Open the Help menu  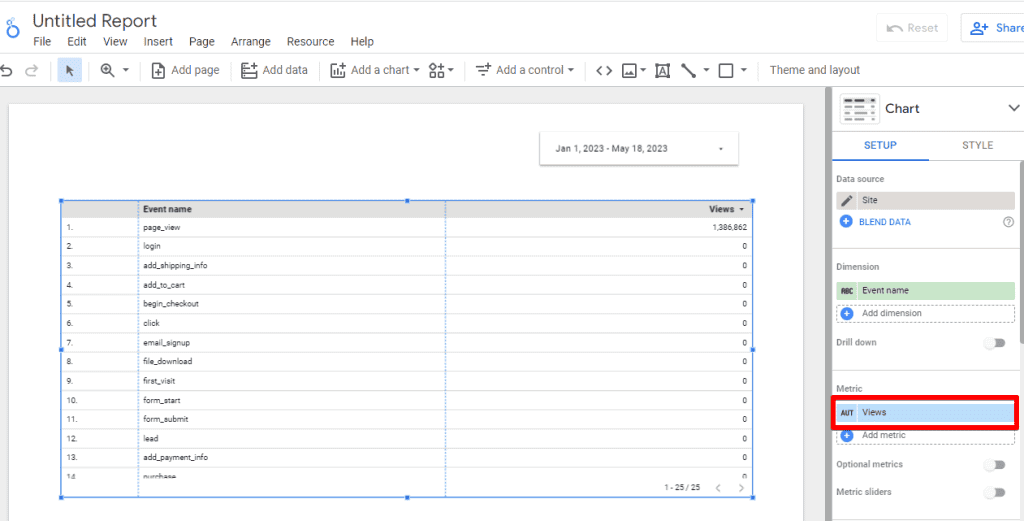pos(362,42)
